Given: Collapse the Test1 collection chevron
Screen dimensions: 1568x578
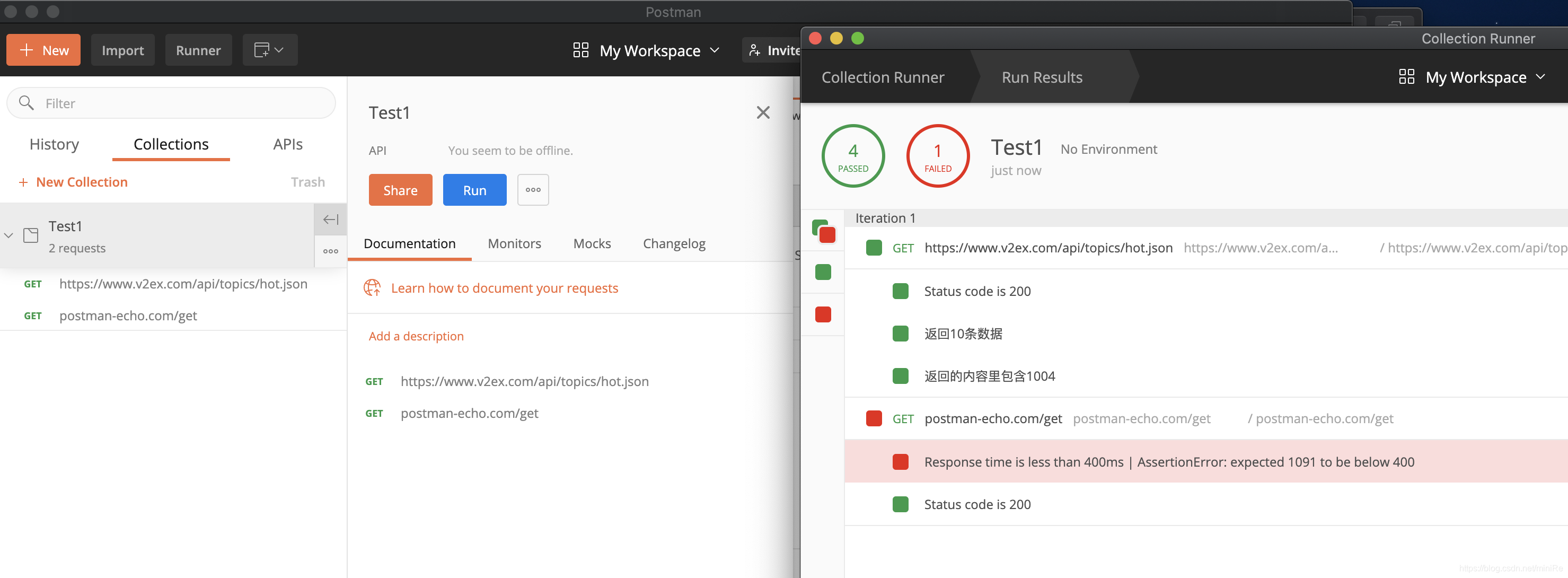Looking at the screenshot, I should [x=8, y=235].
